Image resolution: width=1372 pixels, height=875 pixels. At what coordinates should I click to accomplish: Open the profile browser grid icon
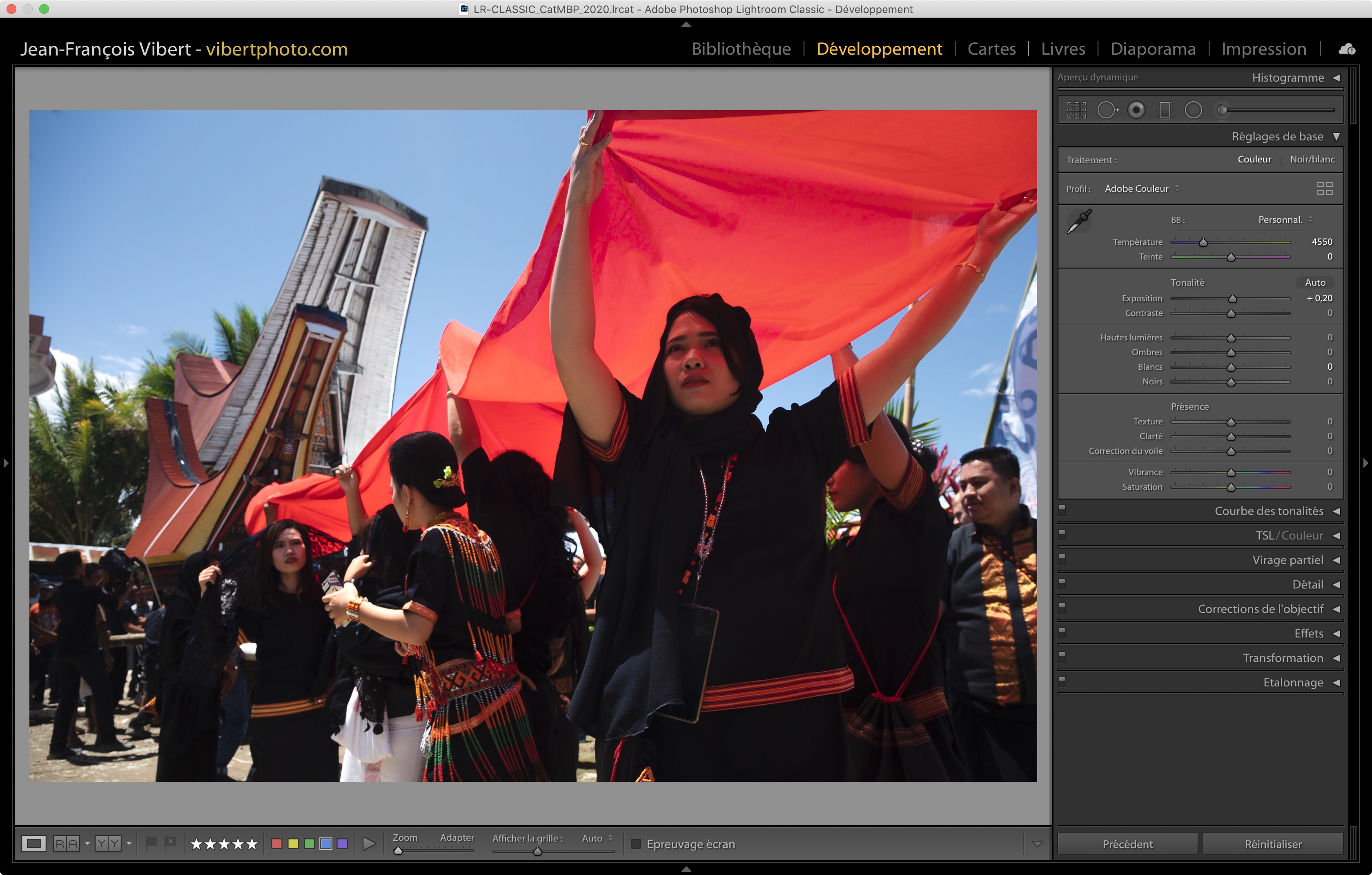pyautogui.click(x=1325, y=189)
